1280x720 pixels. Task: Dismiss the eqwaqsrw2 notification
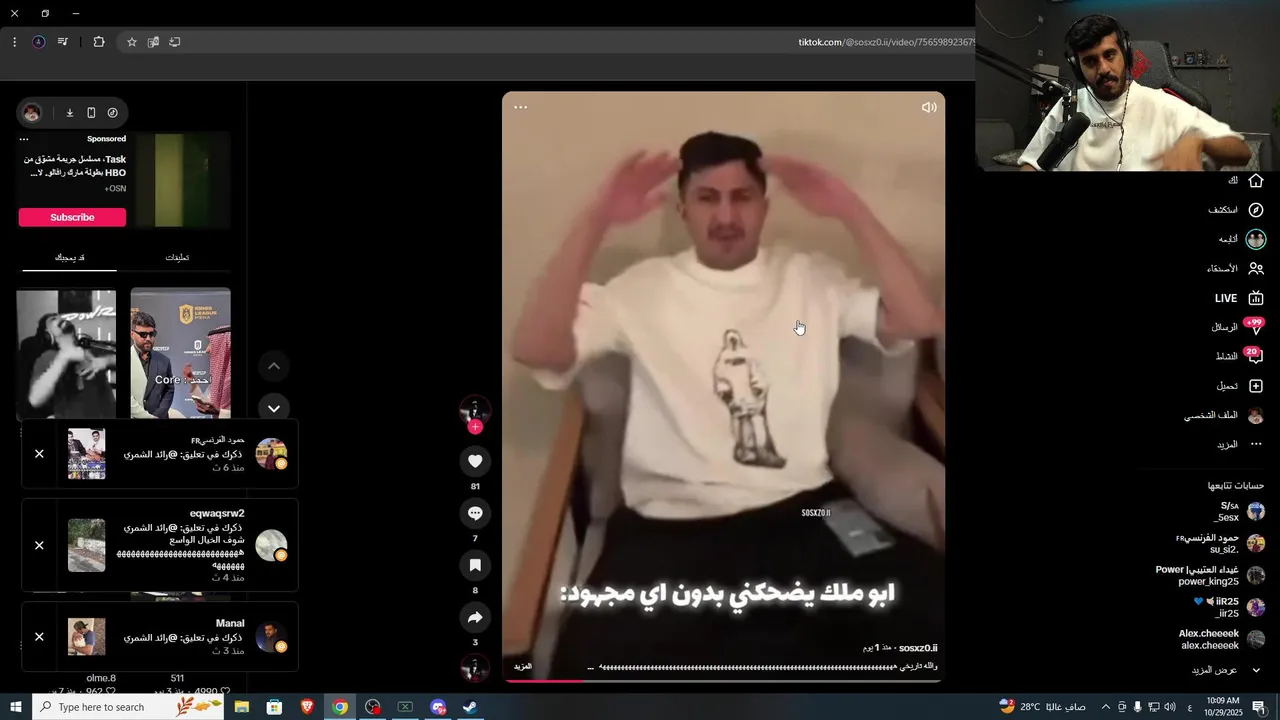click(39, 545)
